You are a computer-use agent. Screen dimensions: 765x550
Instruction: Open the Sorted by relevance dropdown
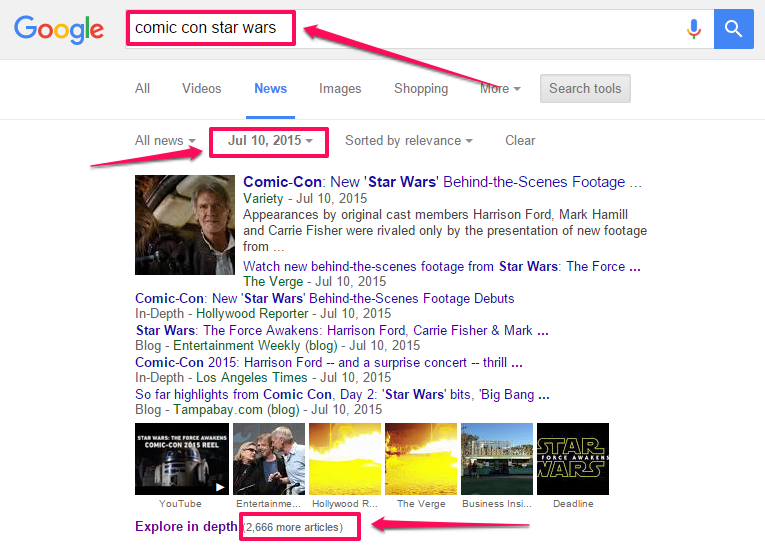coord(409,141)
